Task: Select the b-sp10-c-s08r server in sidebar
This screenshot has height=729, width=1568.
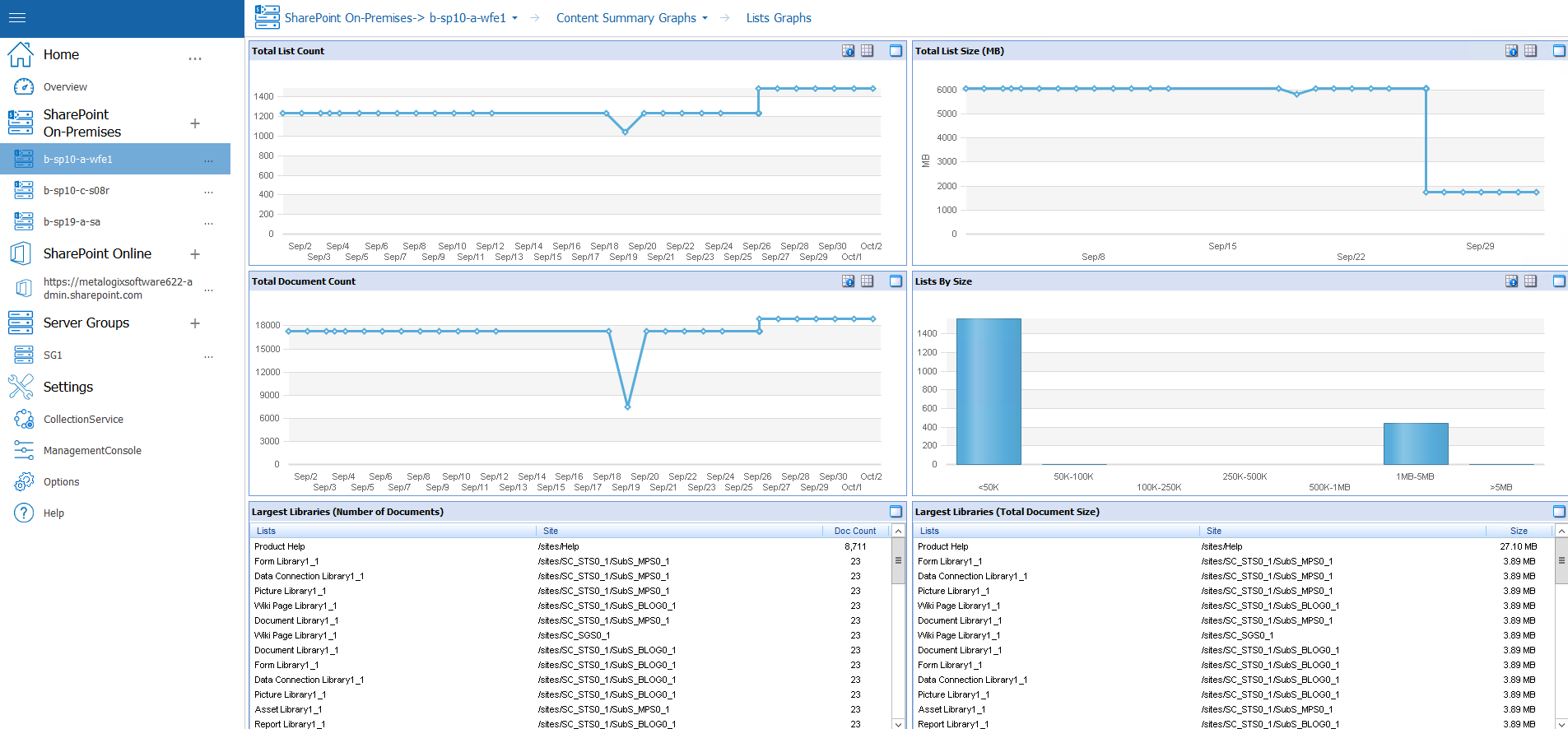Action: (x=77, y=191)
